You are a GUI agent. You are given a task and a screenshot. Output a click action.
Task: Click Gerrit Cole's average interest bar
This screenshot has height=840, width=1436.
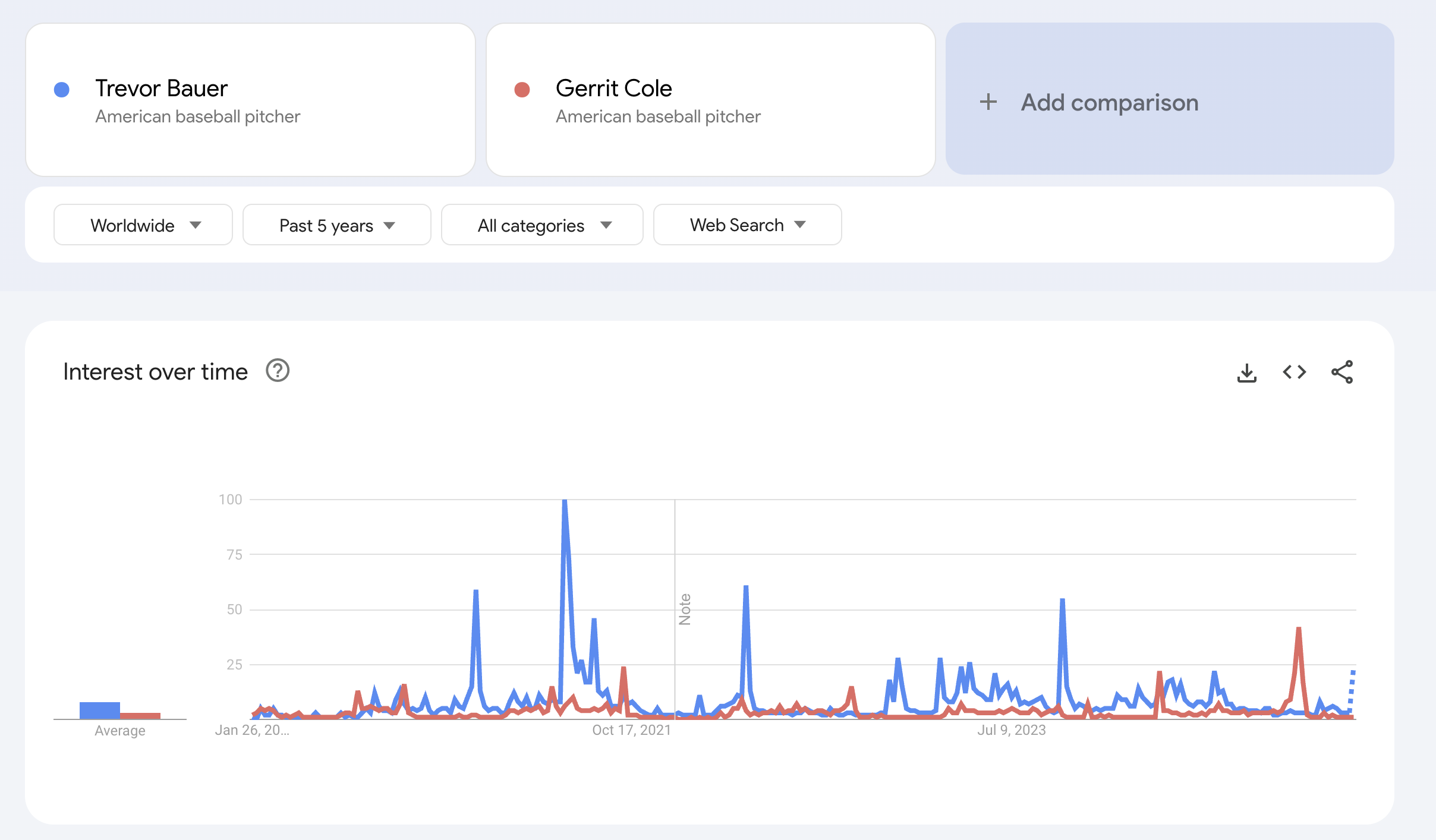[141, 715]
